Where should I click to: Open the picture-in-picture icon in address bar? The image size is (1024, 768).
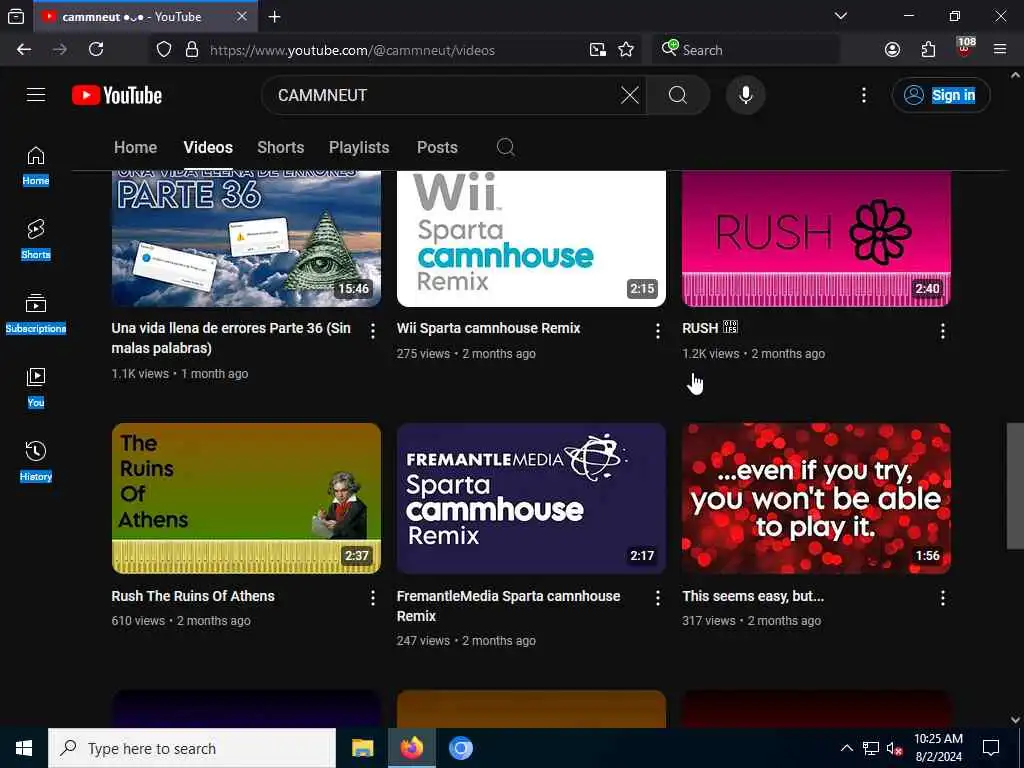[x=598, y=50]
